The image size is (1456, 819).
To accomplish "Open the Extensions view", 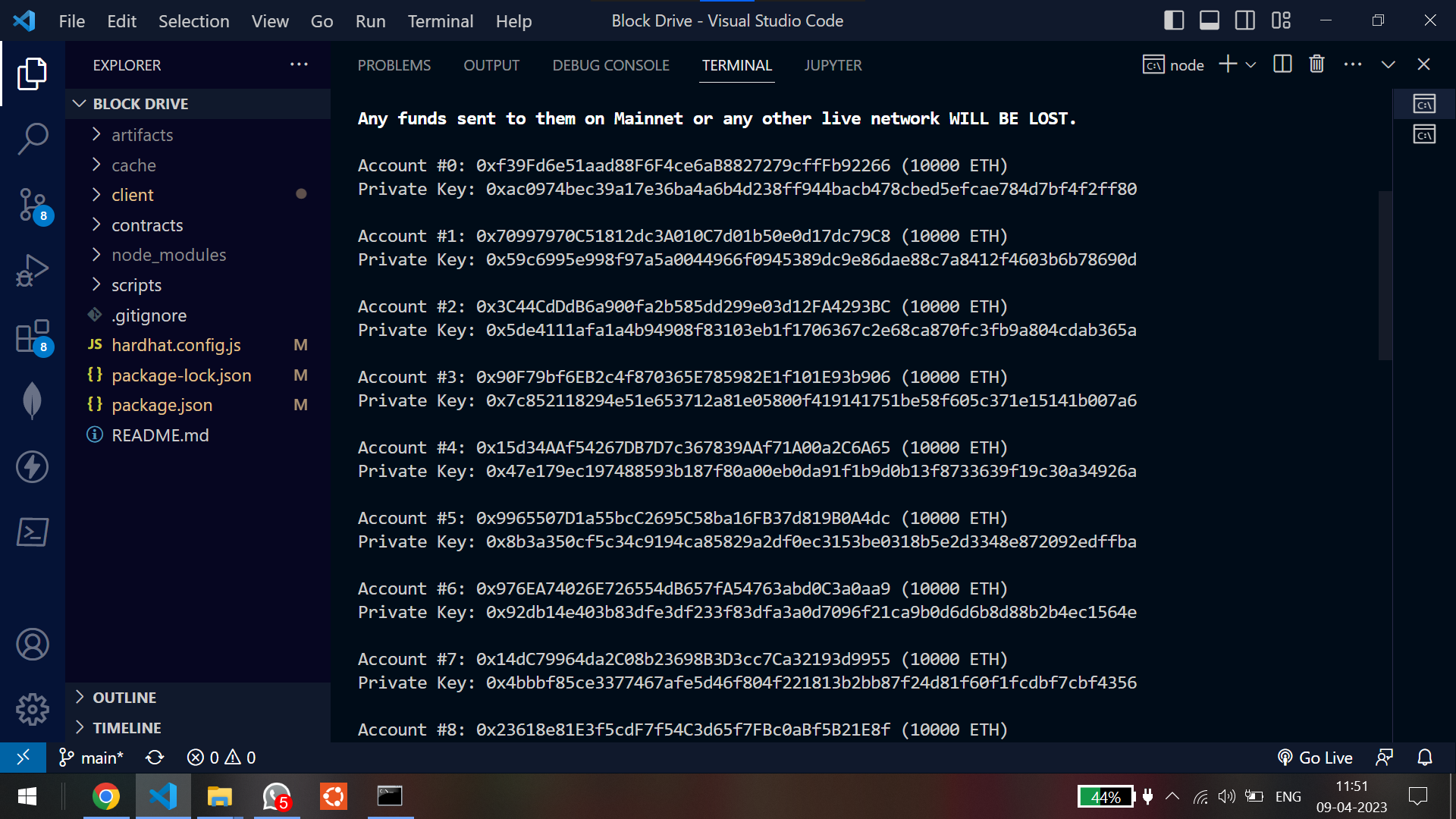I will (32, 336).
